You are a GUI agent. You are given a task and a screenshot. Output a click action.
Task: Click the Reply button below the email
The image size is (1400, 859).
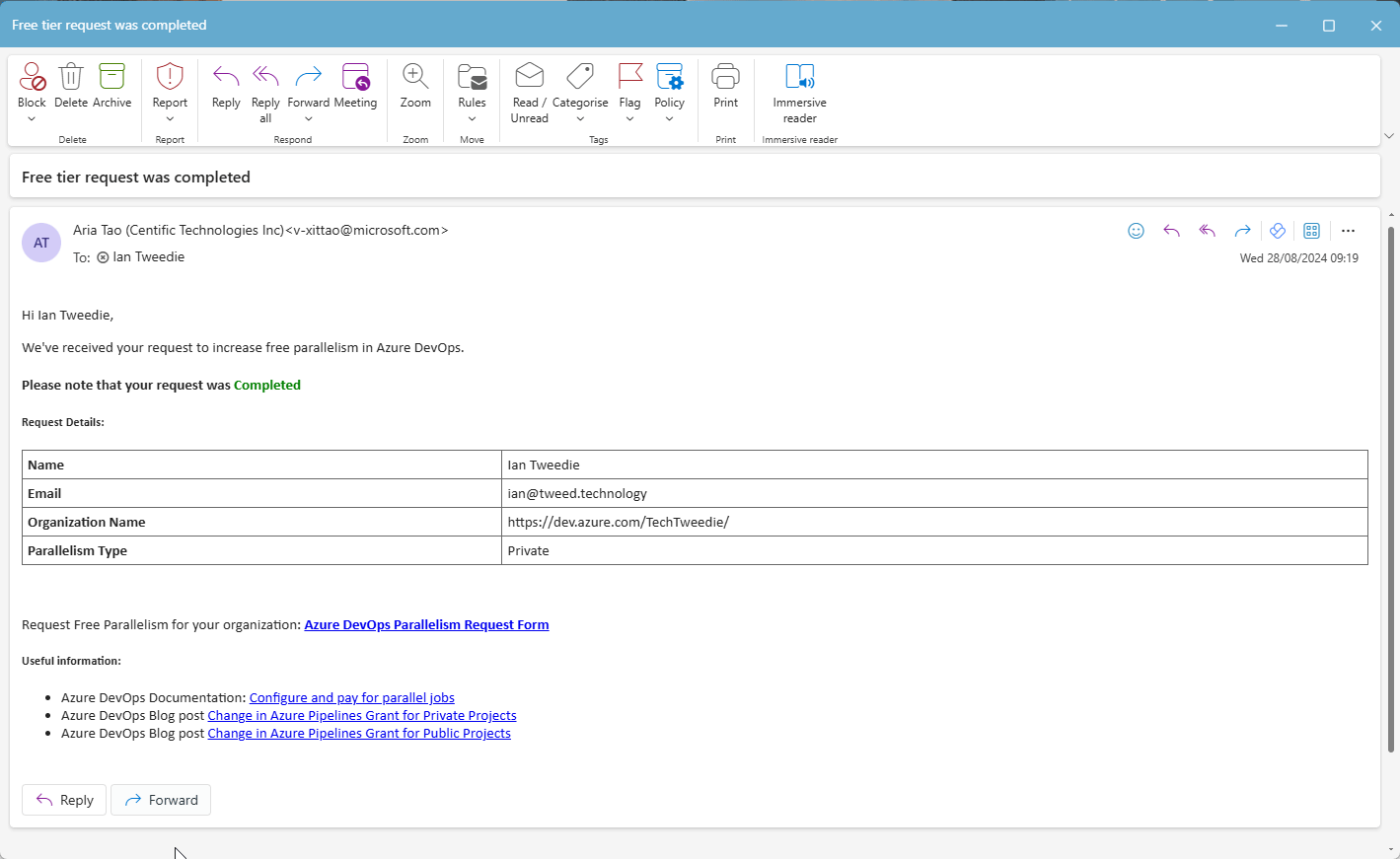[63, 800]
